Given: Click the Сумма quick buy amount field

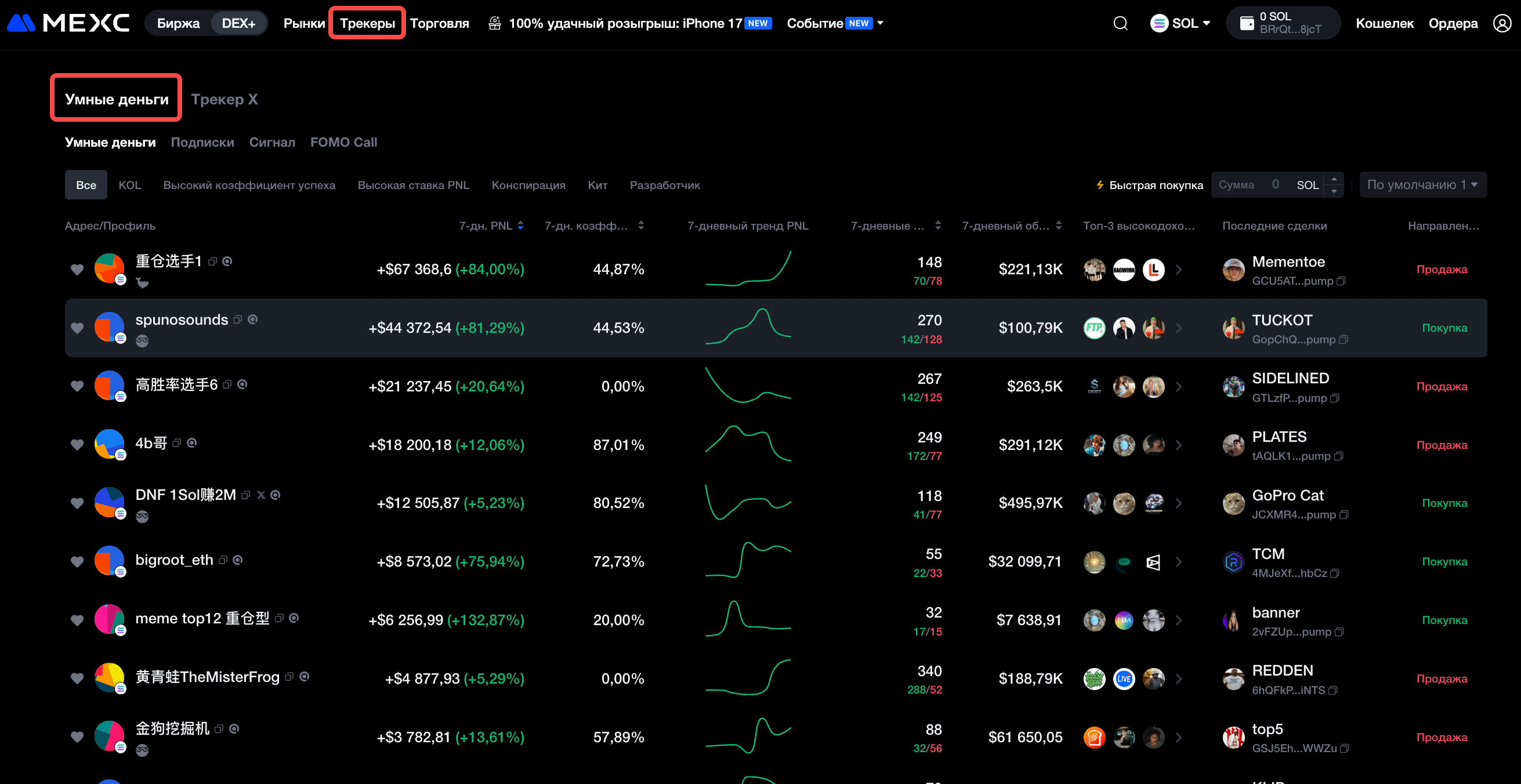Looking at the screenshot, I should point(1253,185).
